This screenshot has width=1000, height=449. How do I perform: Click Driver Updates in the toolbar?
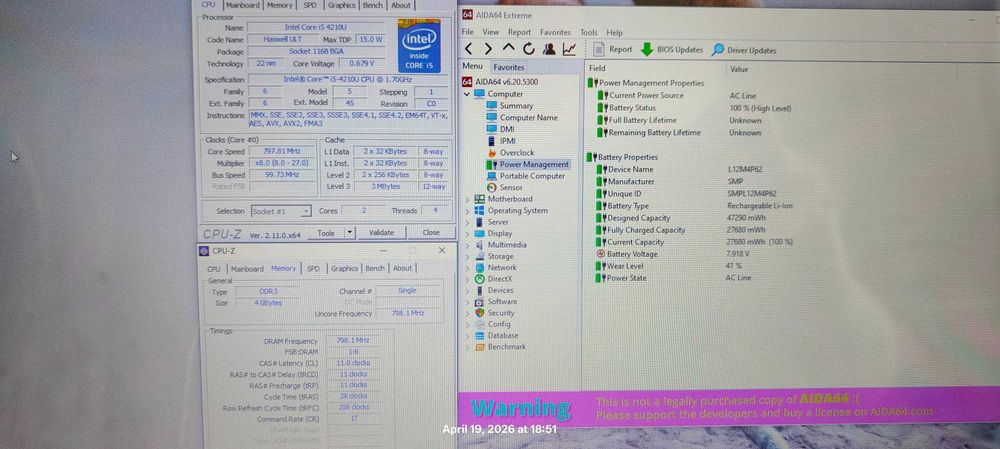(x=744, y=50)
